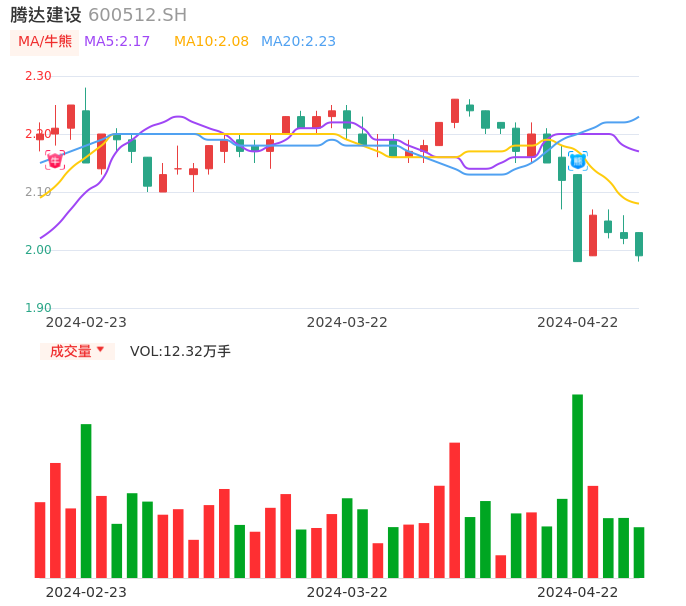The height and width of the screenshot is (606, 686).
Task: Click the last green volume bar on the right
Action: 639,552
